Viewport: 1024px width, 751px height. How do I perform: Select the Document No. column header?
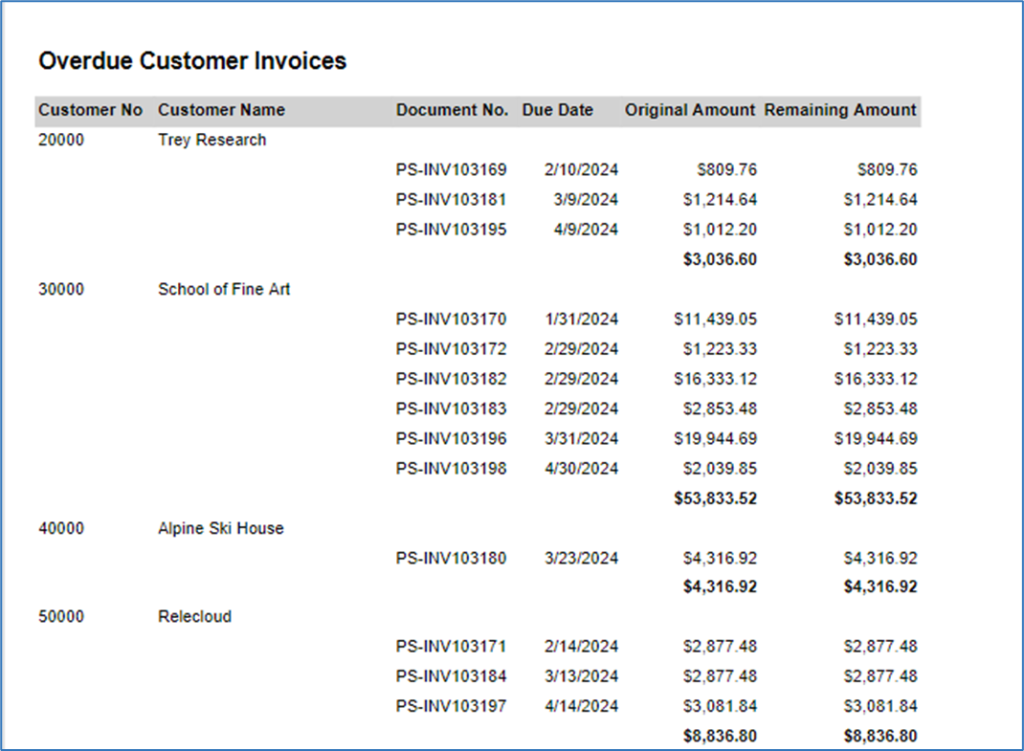pyautogui.click(x=452, y=110)
